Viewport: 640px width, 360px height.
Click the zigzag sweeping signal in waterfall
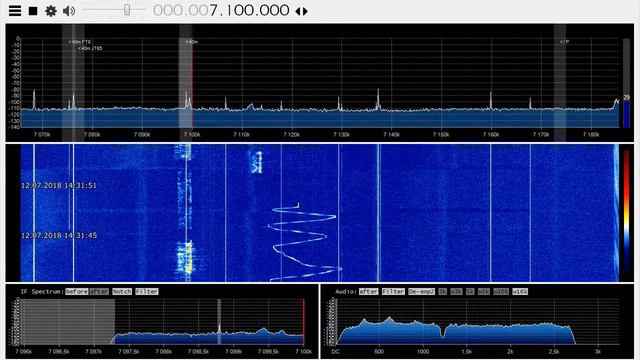coord(304,242)
